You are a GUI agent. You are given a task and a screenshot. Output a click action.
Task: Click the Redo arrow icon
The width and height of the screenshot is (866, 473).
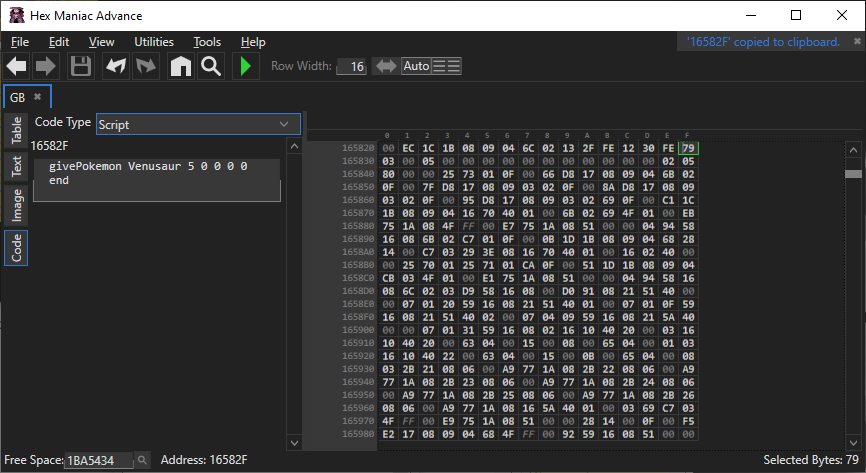tap(146, 66)
